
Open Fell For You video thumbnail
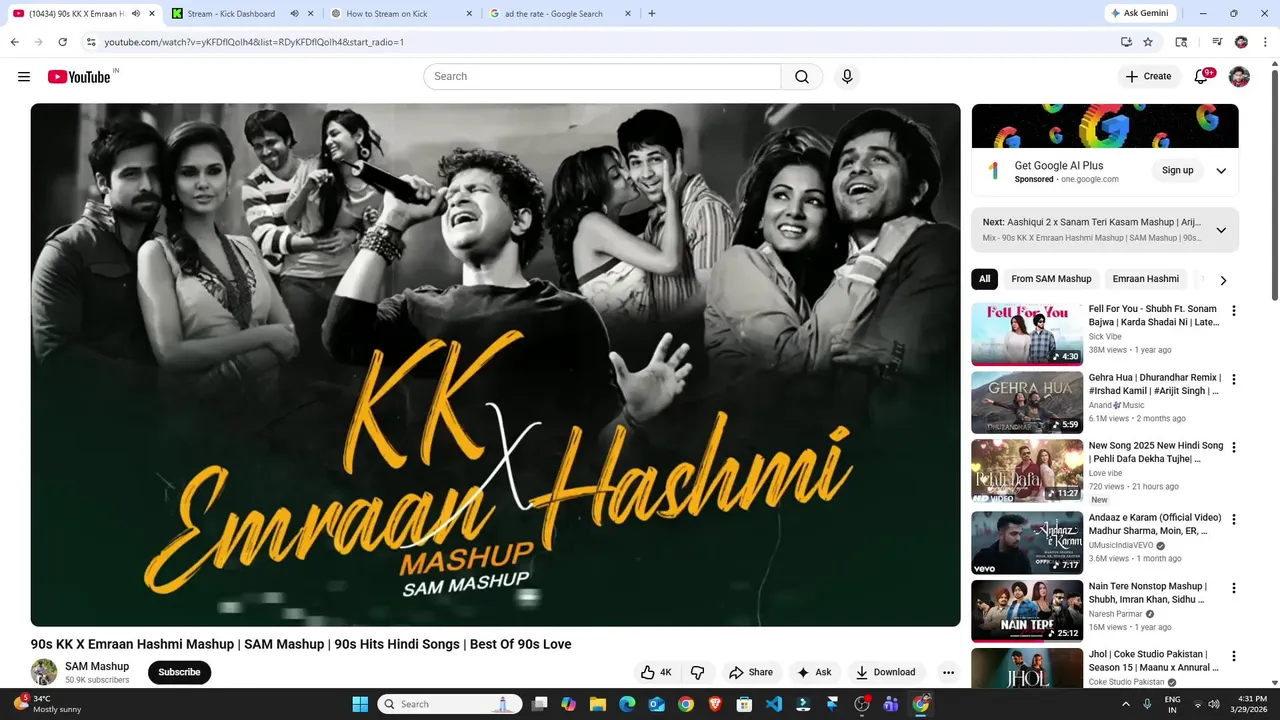[x=1027, y=334]
